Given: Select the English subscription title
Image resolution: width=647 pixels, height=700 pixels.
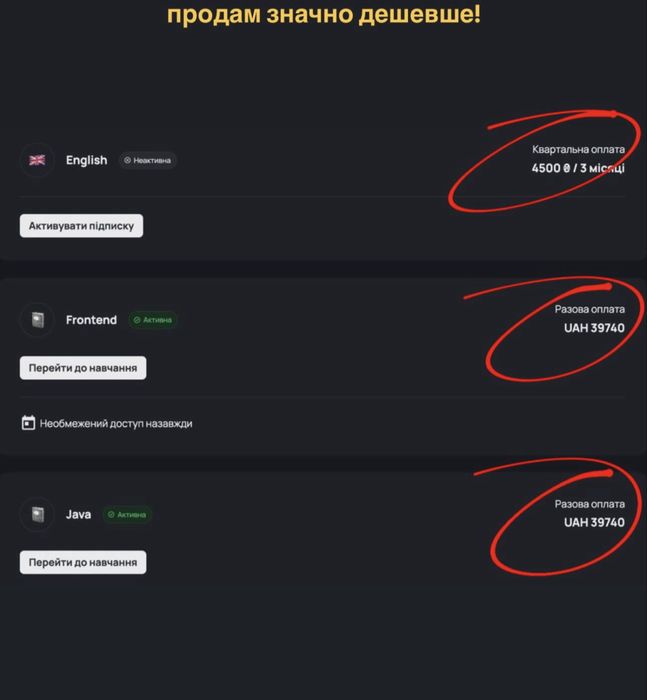Looking at the screenshot, I should pyautogui.click(x=86, y=160).
